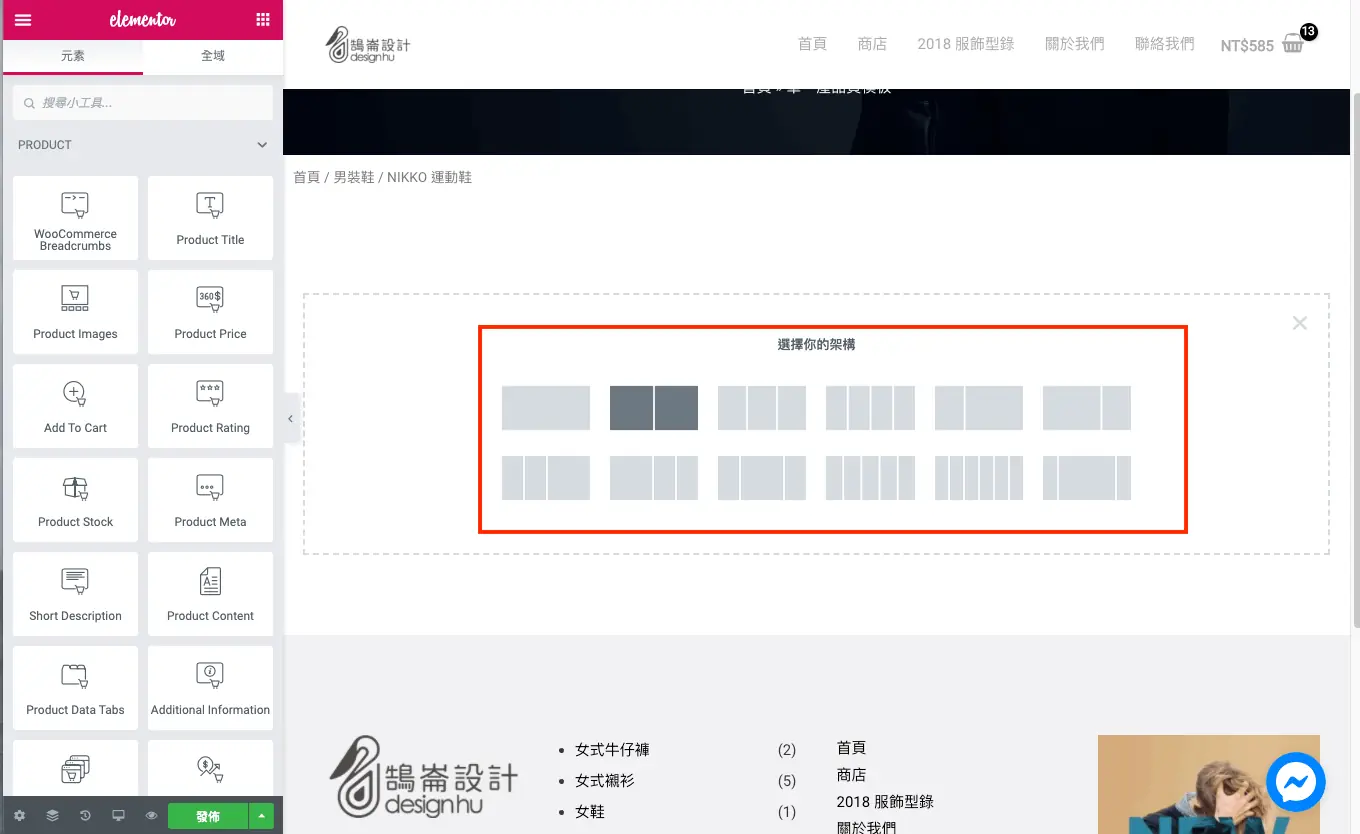Open the Elementor hamburger menu
Image resolution: width=1360 pixels, height=834 pixels.
click(22, 20)
